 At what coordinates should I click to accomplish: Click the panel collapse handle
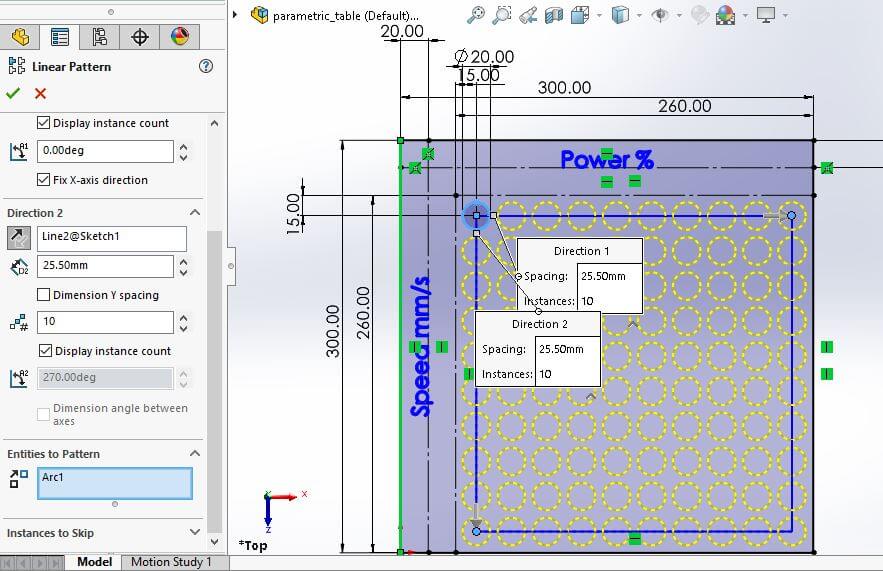(231, 266)
